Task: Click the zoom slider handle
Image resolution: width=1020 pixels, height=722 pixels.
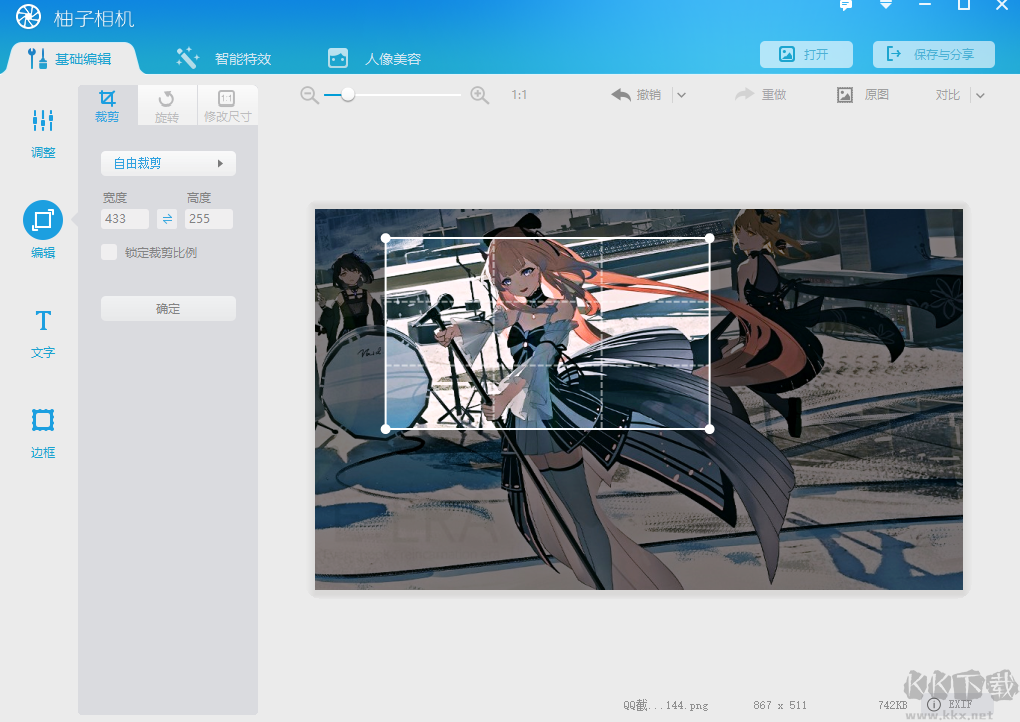Action: point(348,95)
